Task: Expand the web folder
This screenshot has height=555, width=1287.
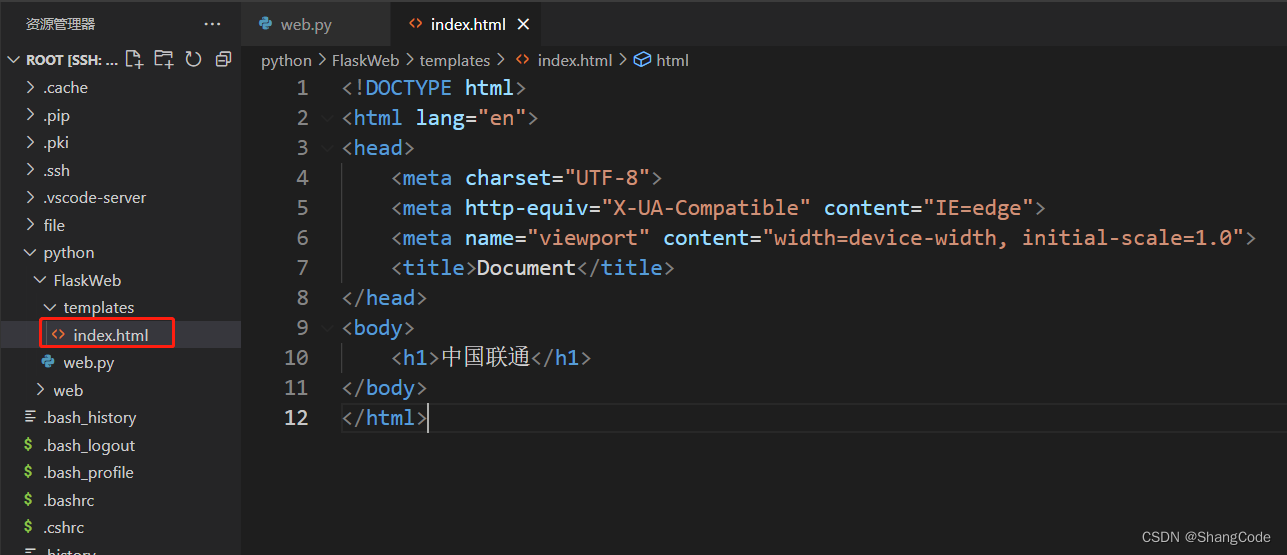Action: [68, 390]
